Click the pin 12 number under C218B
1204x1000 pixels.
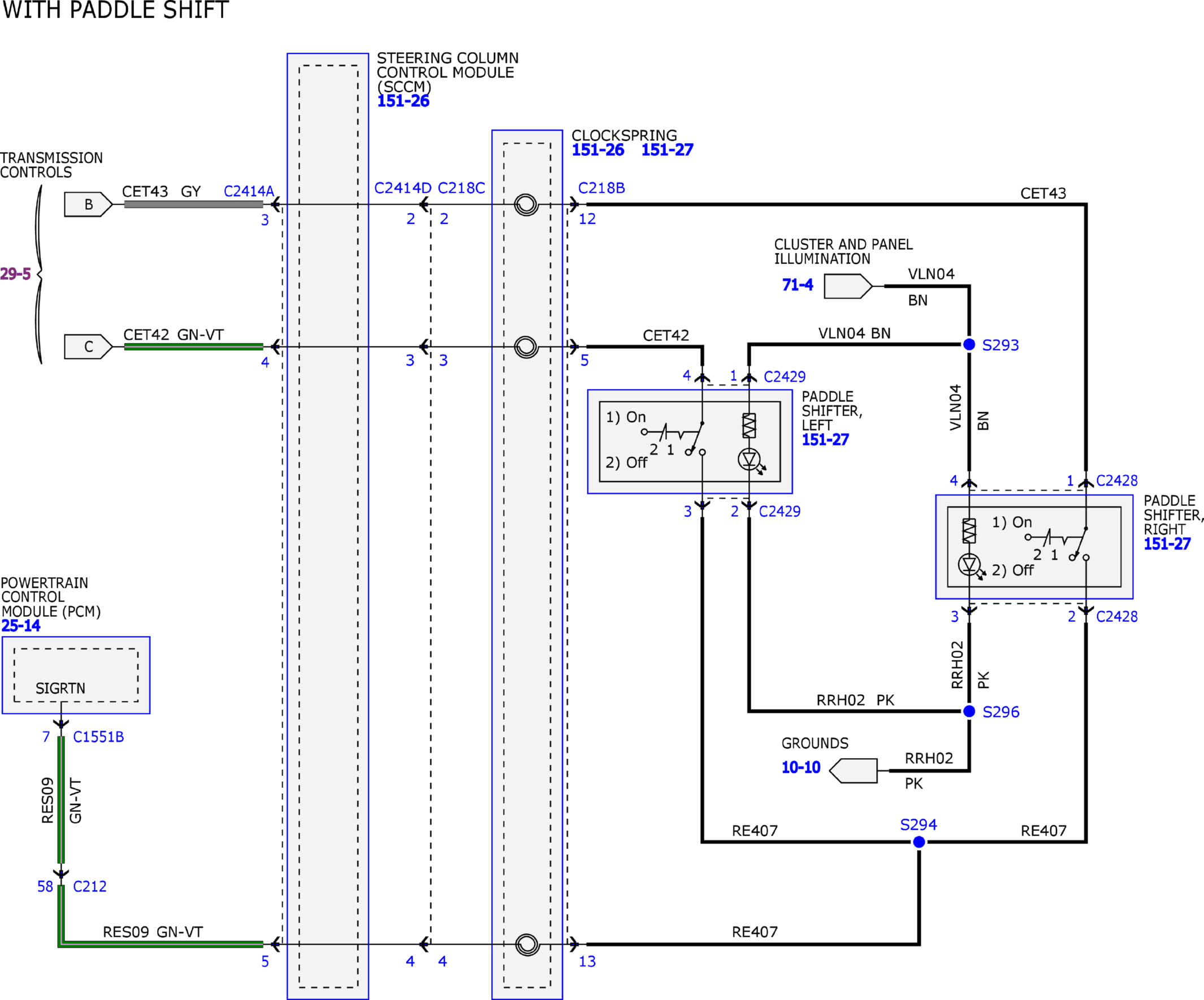pos(587,218)
